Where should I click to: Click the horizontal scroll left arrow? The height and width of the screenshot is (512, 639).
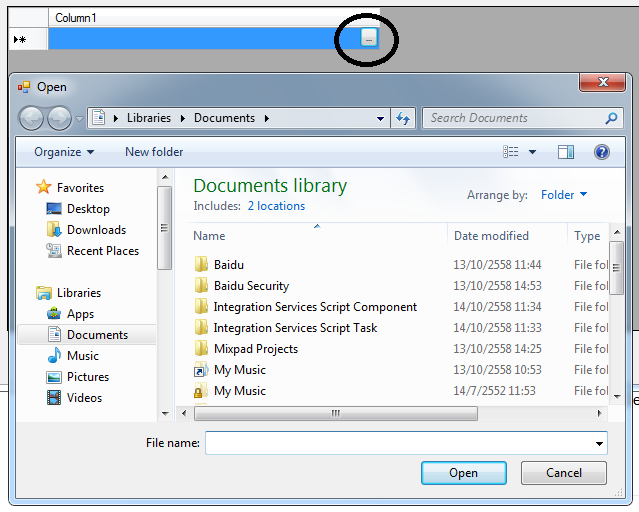tap(184, 413)
